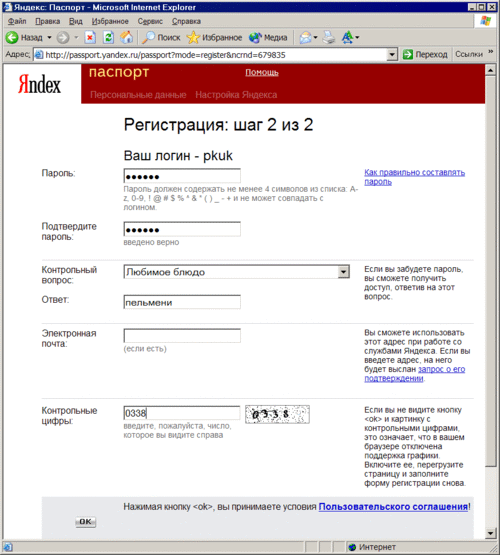The width and height of the screenshot is (500, 555).
Task: Click the введено верно hint text
Action: point(151,242)
